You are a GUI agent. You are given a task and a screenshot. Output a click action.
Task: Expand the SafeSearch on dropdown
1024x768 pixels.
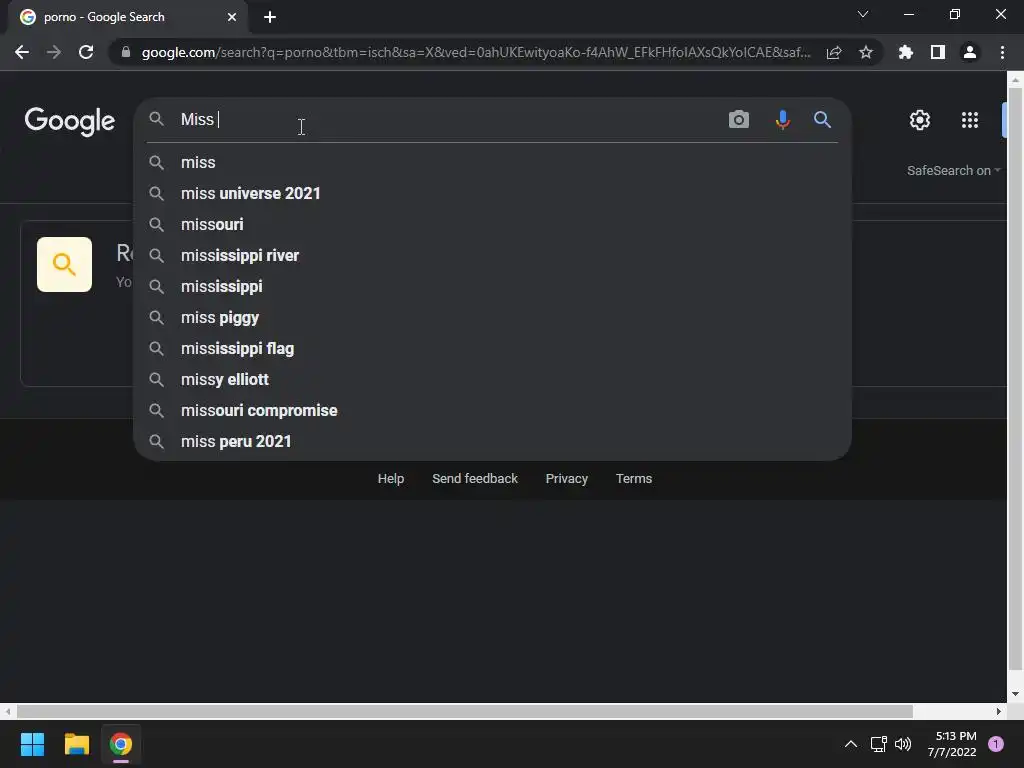953,170
